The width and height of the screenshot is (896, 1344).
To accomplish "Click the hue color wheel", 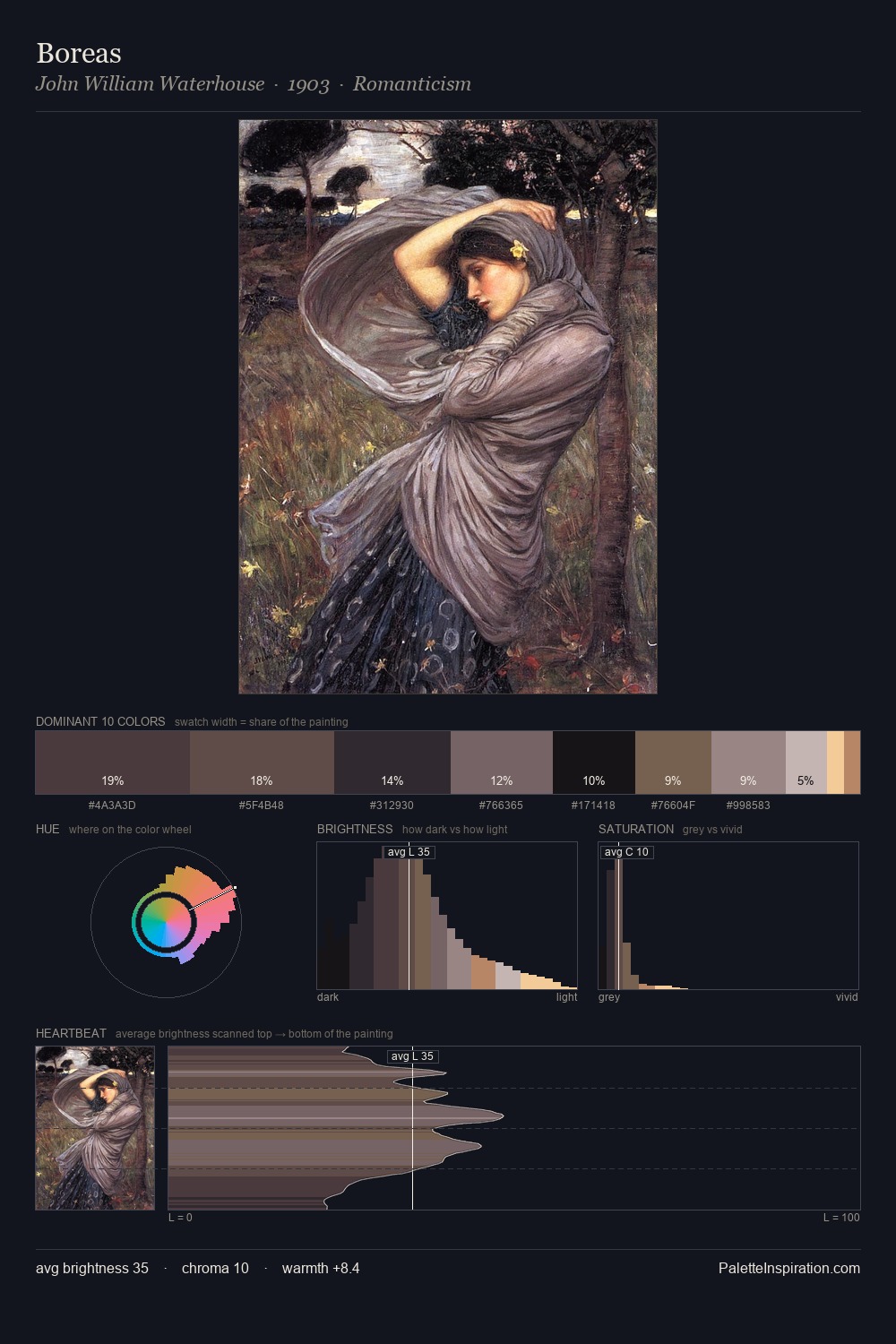I will pyautogui.click(x=166, y=922).
